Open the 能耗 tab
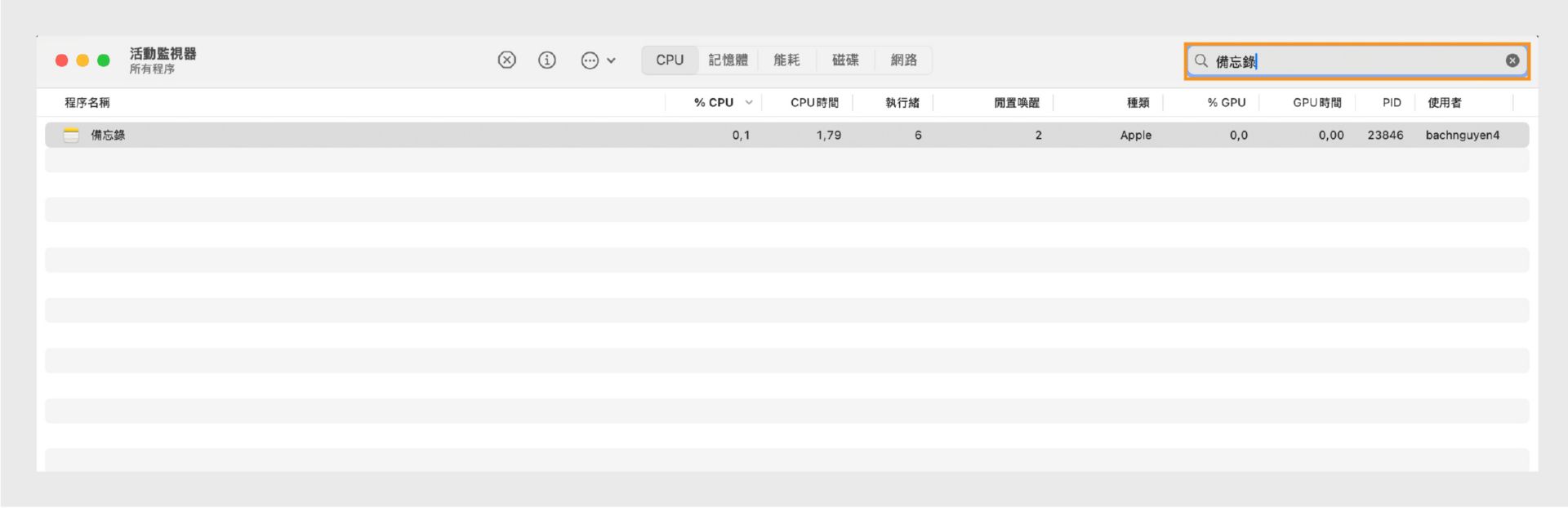The height and width of the screenshot is (508, 1568). pyautogui.click(x=786, y=60)
